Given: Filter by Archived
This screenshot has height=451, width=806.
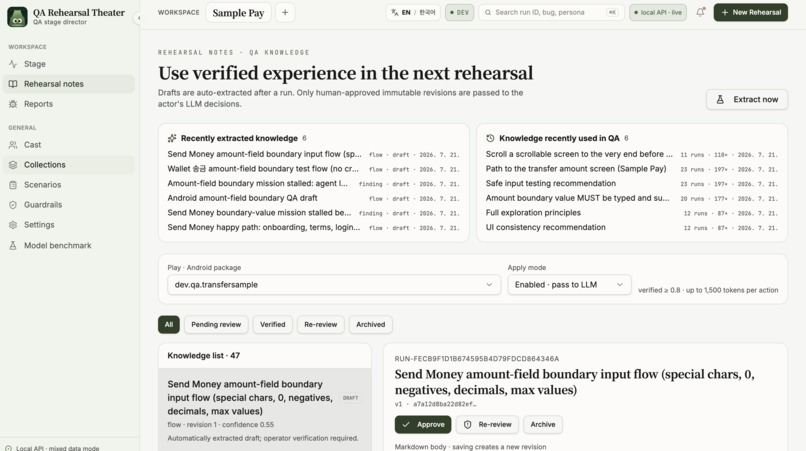Looking at the screenshot, I should pos(371,324).
